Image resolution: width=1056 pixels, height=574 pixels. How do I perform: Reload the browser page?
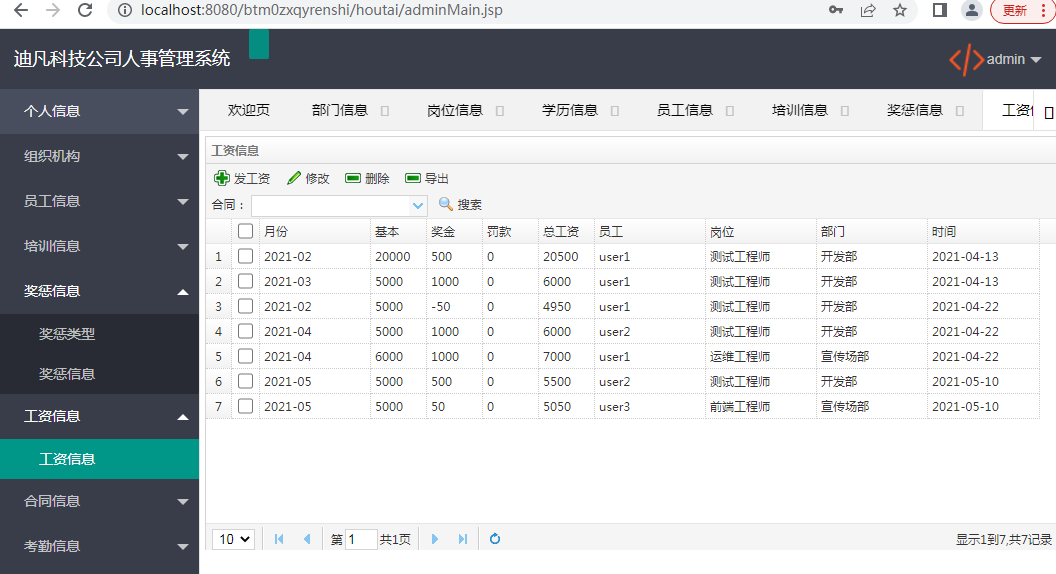tap(85, 10)
